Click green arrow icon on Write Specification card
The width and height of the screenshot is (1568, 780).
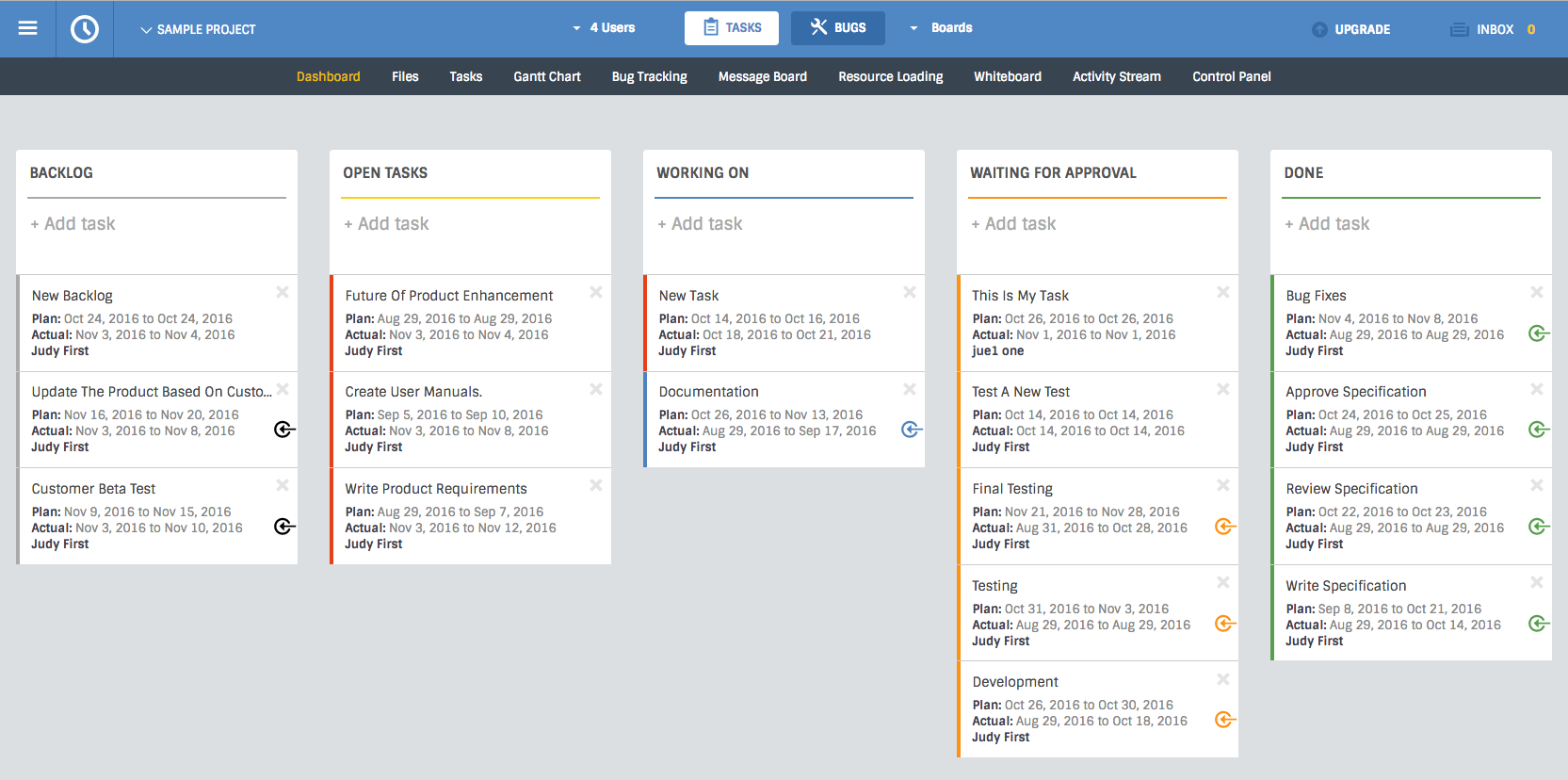click(1539, 624)
